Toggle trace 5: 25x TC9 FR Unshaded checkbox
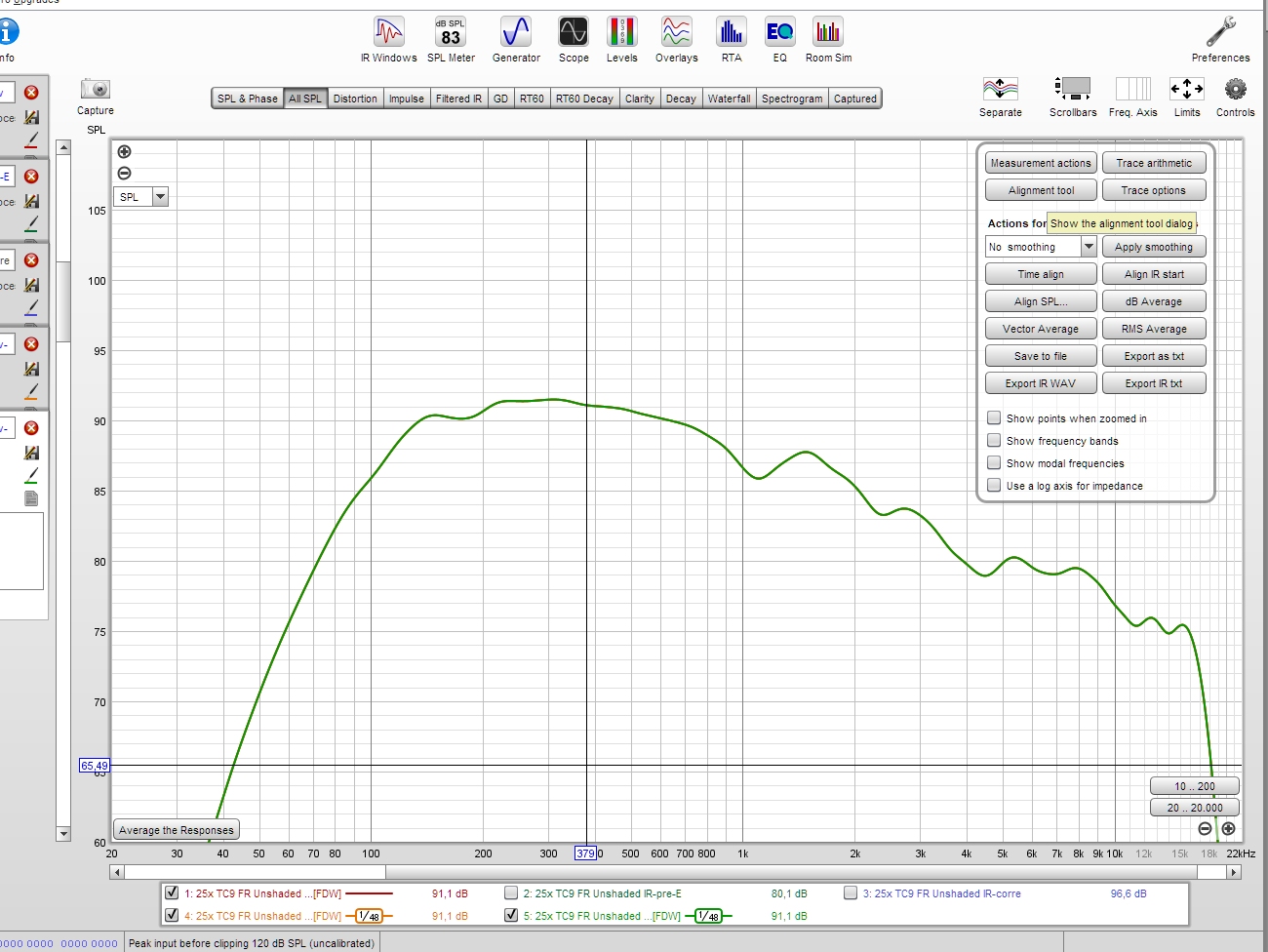Image resolution: width=1268 pixels, height=952 pixels. [x=510, y=915]
